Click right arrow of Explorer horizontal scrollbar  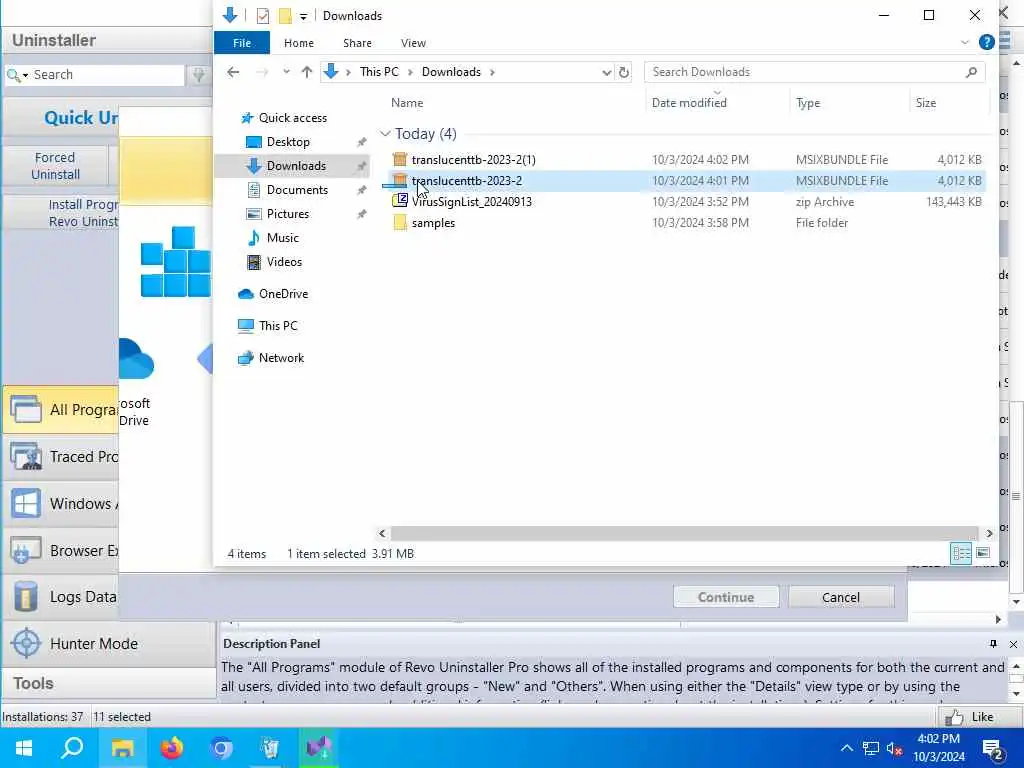tap(989, 534)
